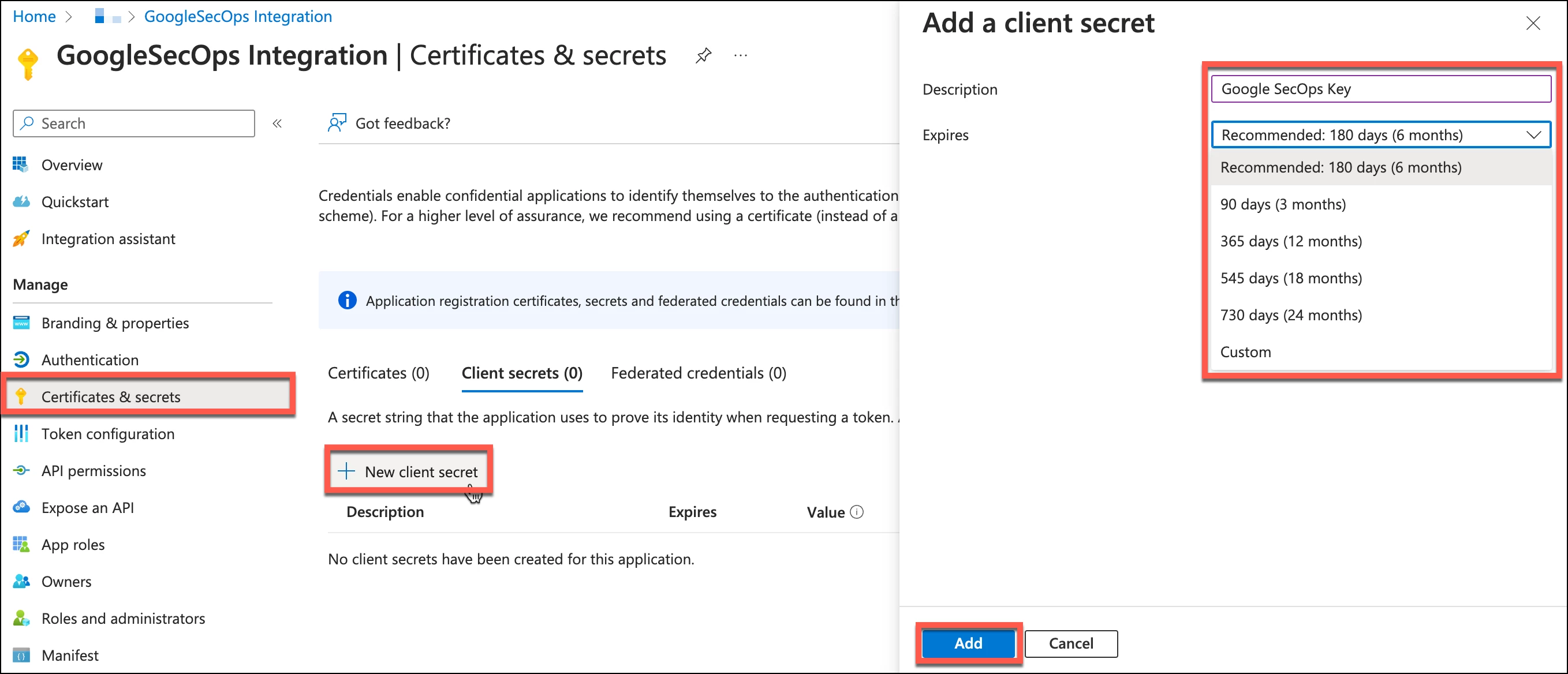Viewport: 1568px width, 674px height.
Task: Click the Manifest icon
Action: (21, 655)
